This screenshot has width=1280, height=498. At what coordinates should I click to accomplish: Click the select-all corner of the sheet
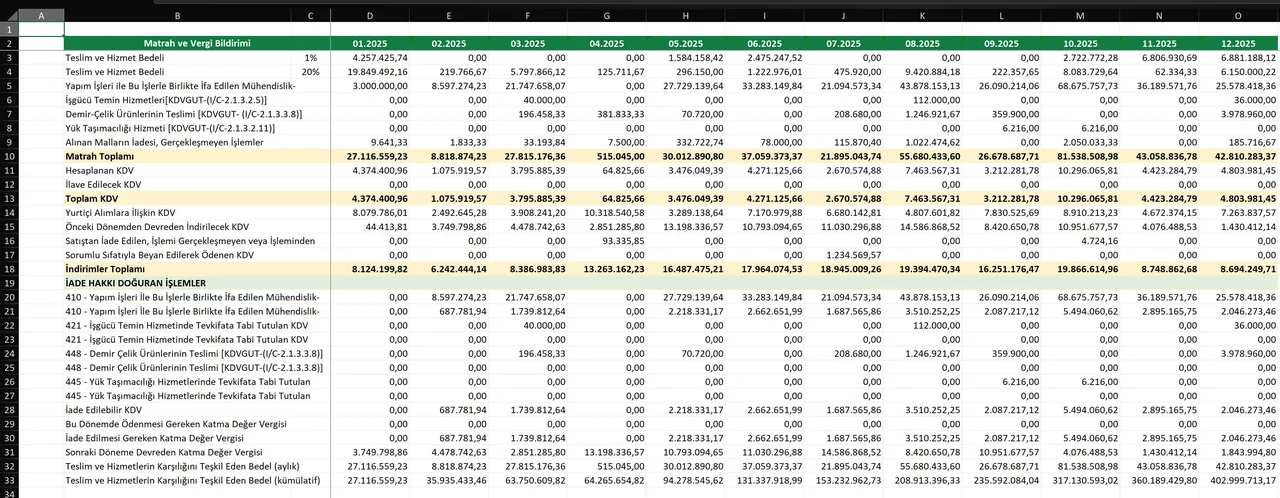pyautogui.click(x=9, y=15)
